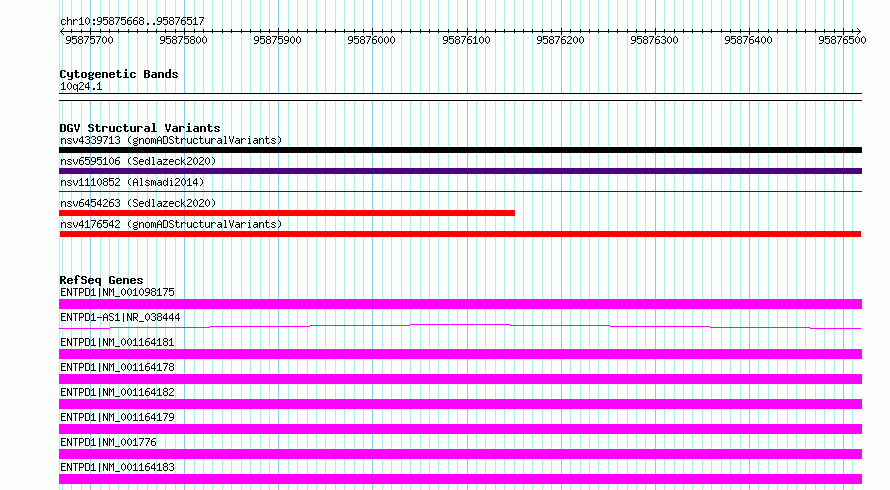Open variant nsv6454263 Sedlazeck2020 label
The width and height of the screenshot is (890, 490).
click(x=138, y=203)
